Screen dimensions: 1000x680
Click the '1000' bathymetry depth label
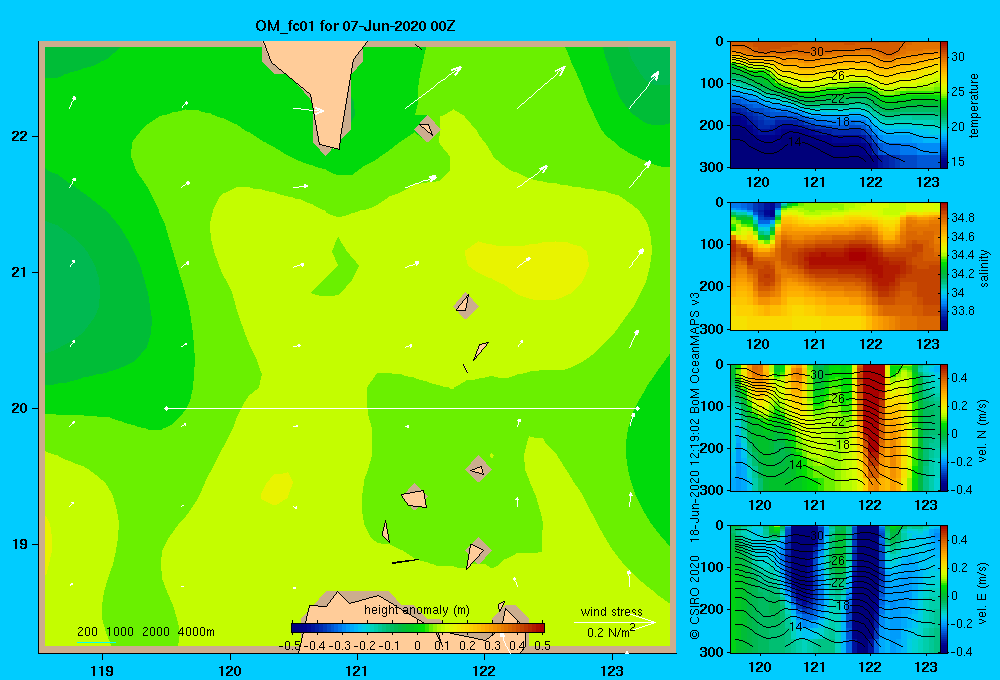pyautogui.click(x=120, y=632)
